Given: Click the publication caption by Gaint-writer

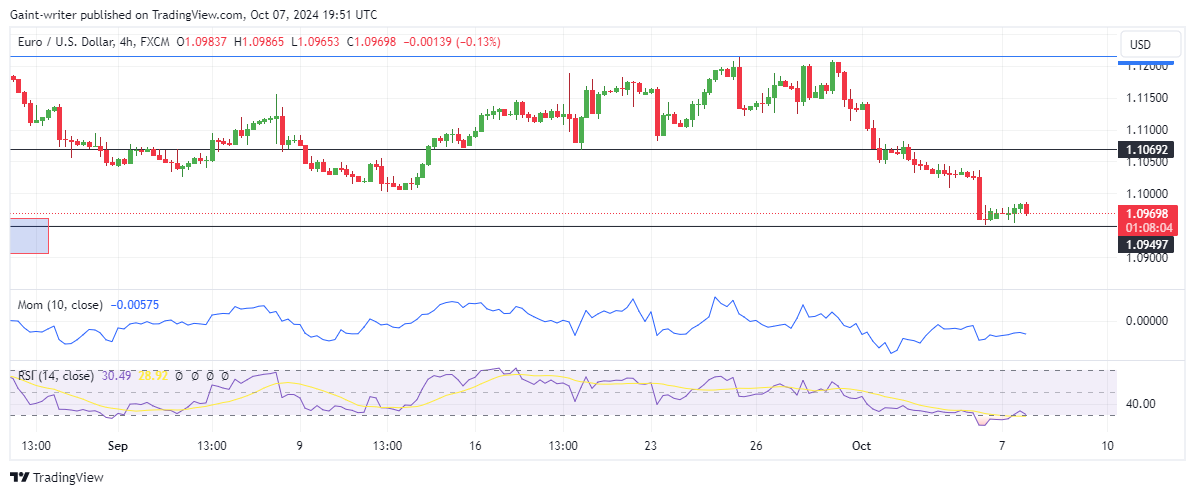Looking at the screenshot, I should click(x=193, y=14).
